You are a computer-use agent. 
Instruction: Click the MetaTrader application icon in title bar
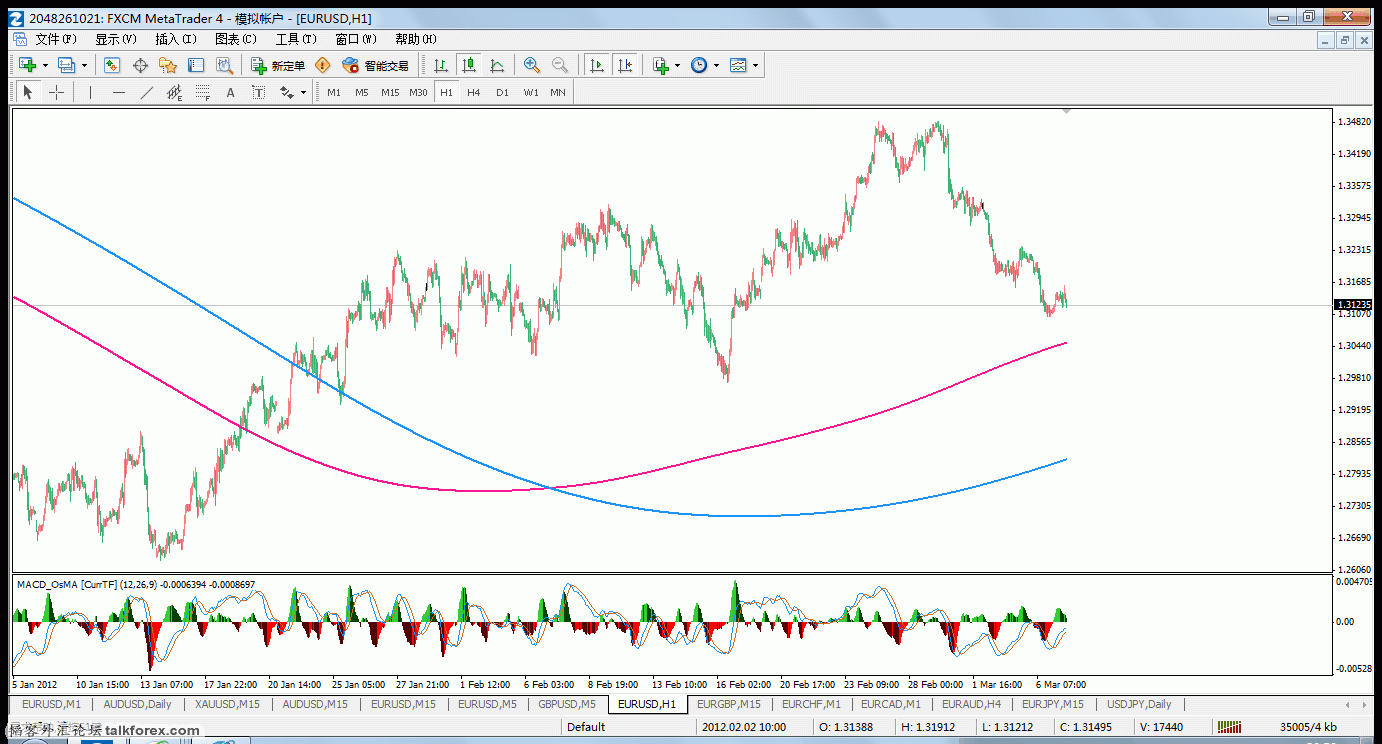(15, 18)
